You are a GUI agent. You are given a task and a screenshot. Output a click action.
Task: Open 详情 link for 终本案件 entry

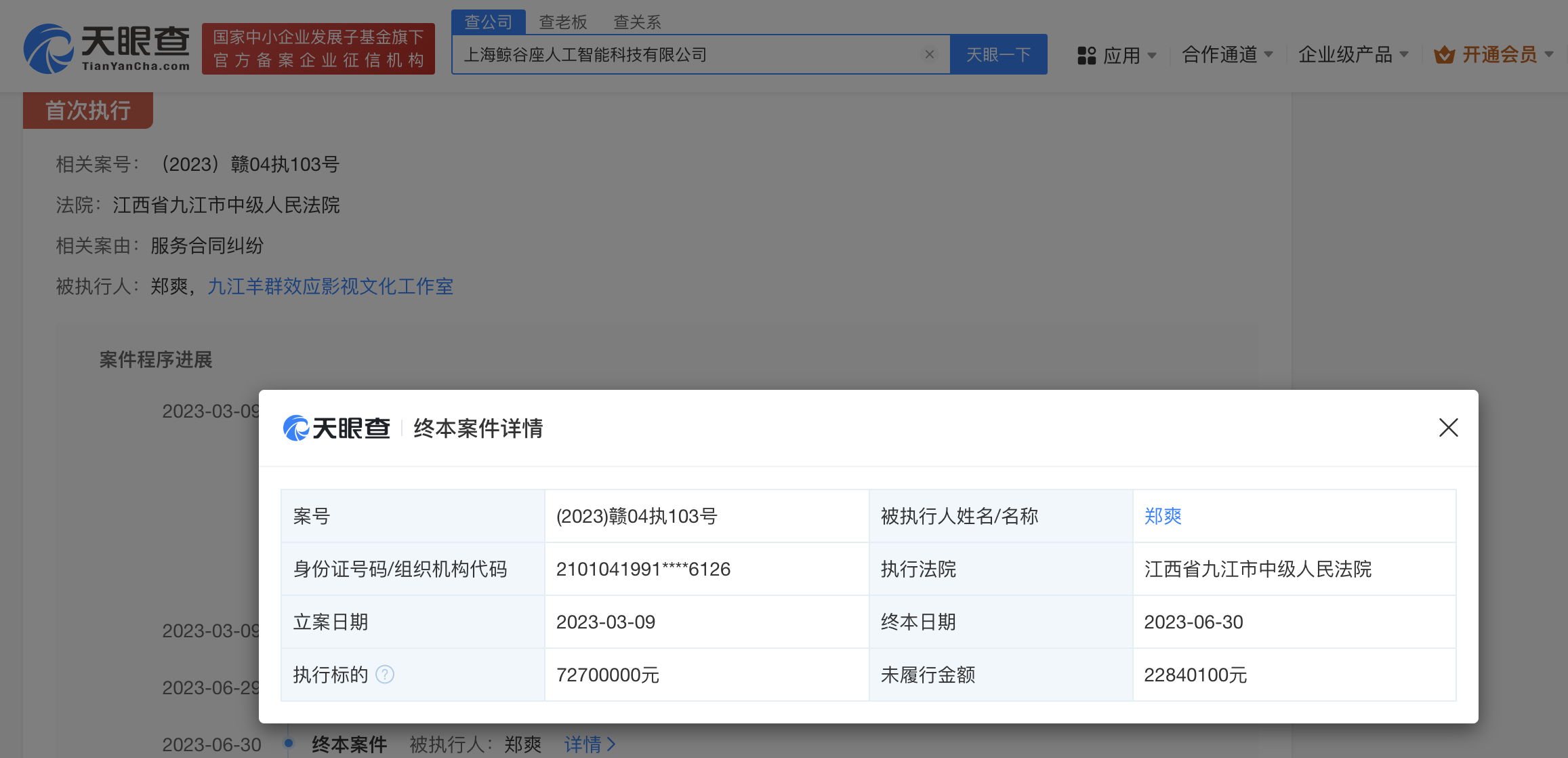pyautogui.click(x=590, y=744)
